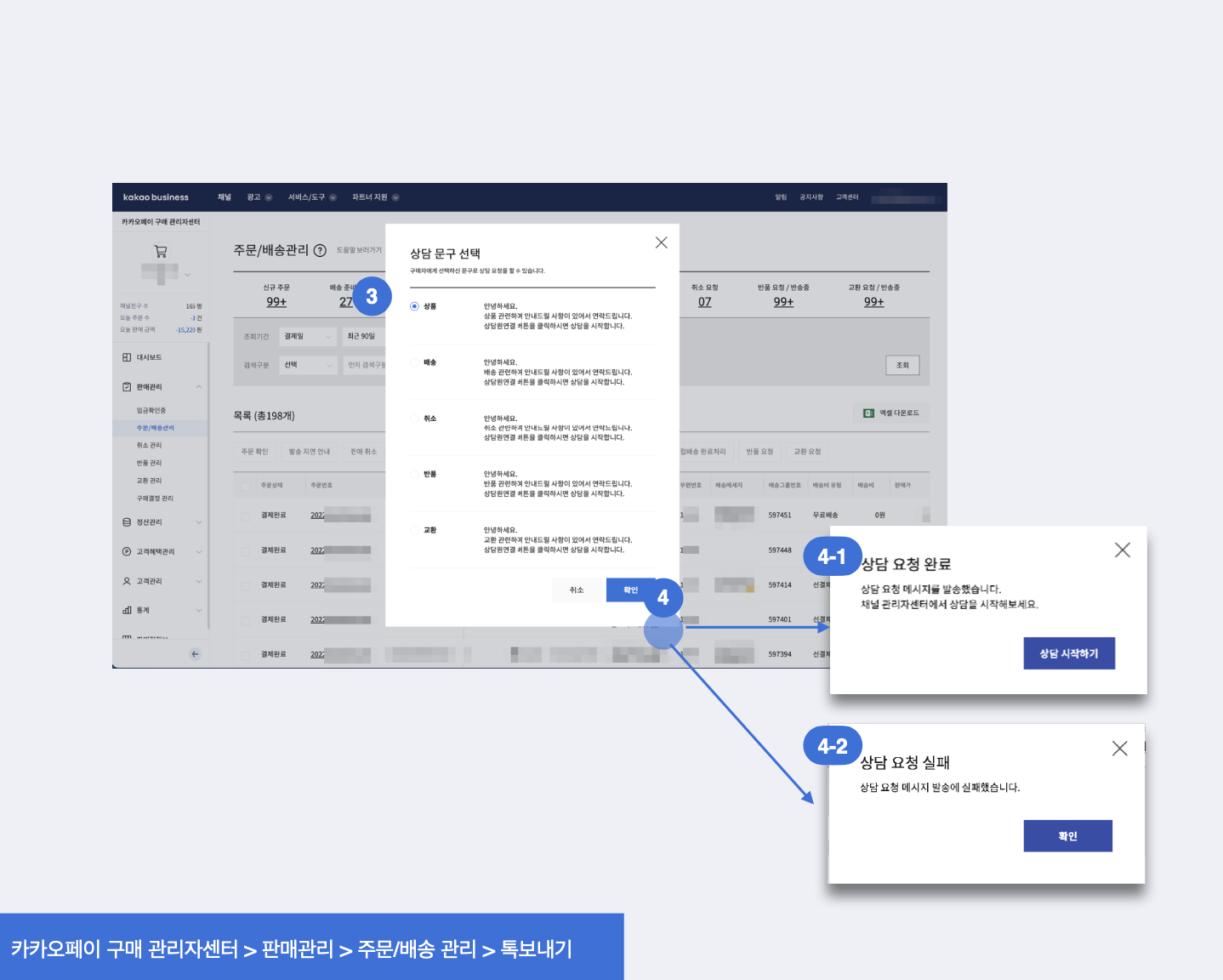Click the 정산관리 database icon

click(x=127, y=522)
